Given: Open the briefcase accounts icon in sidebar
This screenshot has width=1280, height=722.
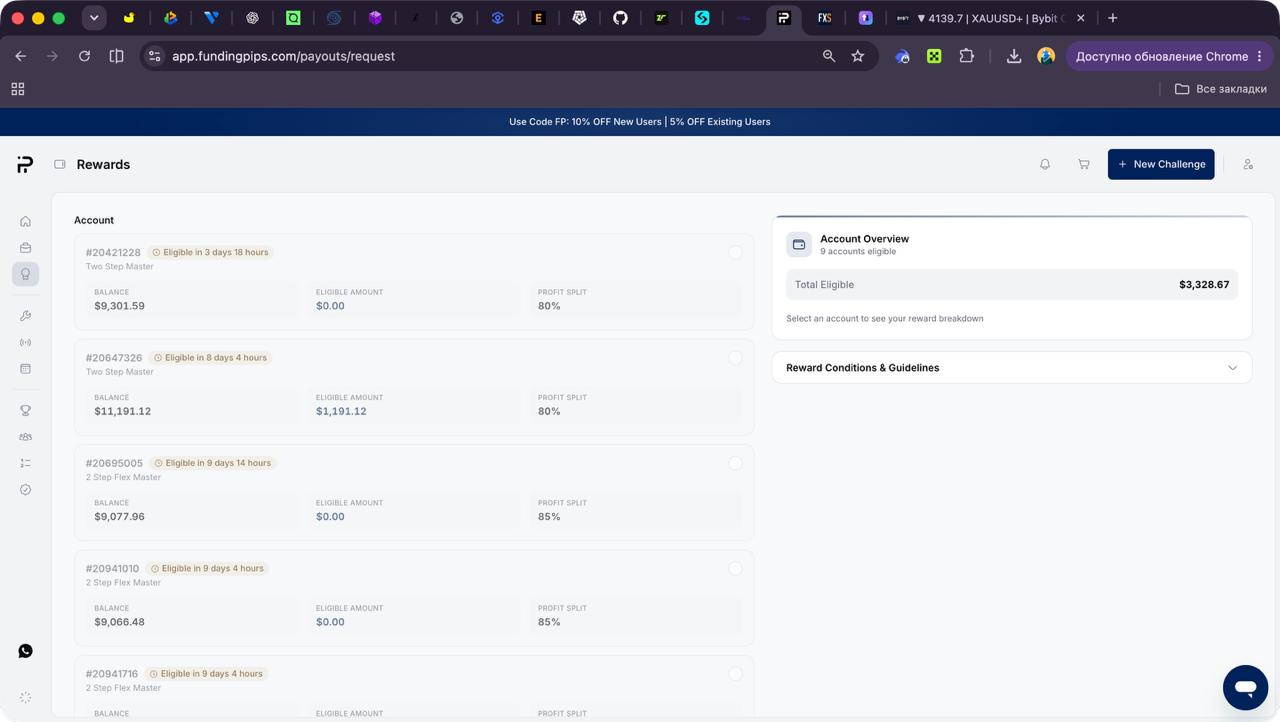Looking at the screenshot, I should pyautogui.click(x=25, y=248).
